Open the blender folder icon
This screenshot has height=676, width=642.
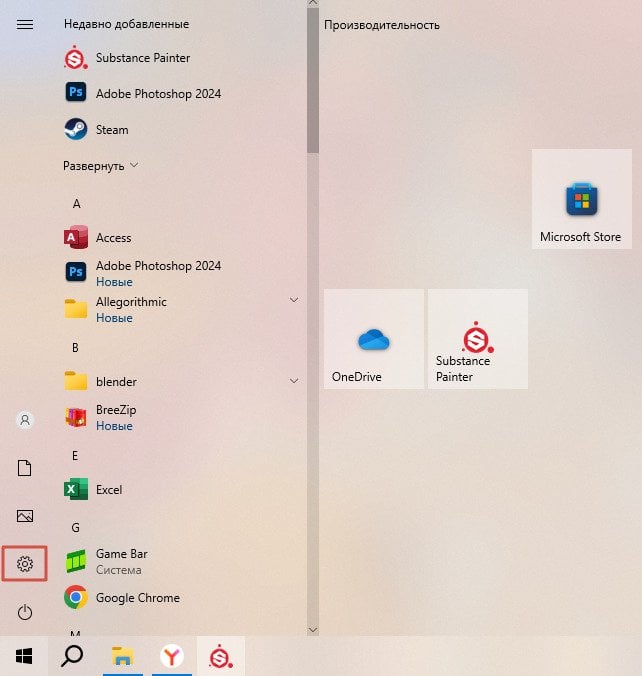[x=76, y=381]
